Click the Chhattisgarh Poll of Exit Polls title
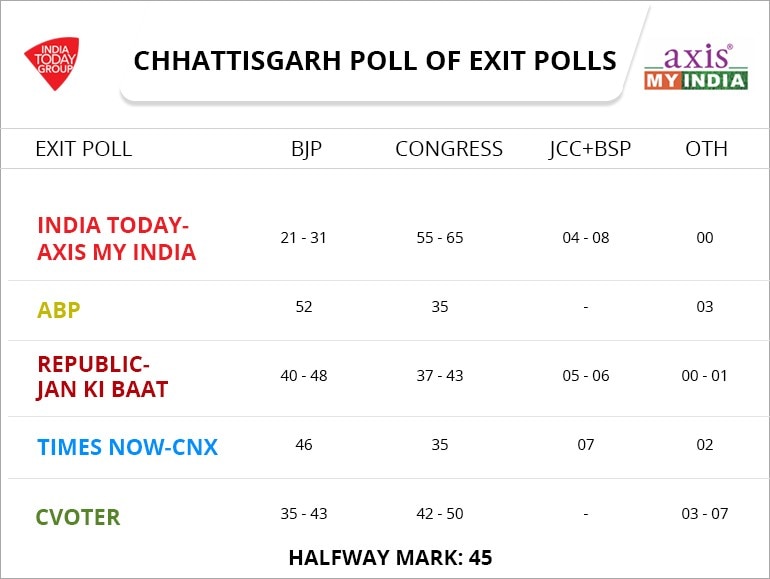770x579 pixels. coord(375,61)
